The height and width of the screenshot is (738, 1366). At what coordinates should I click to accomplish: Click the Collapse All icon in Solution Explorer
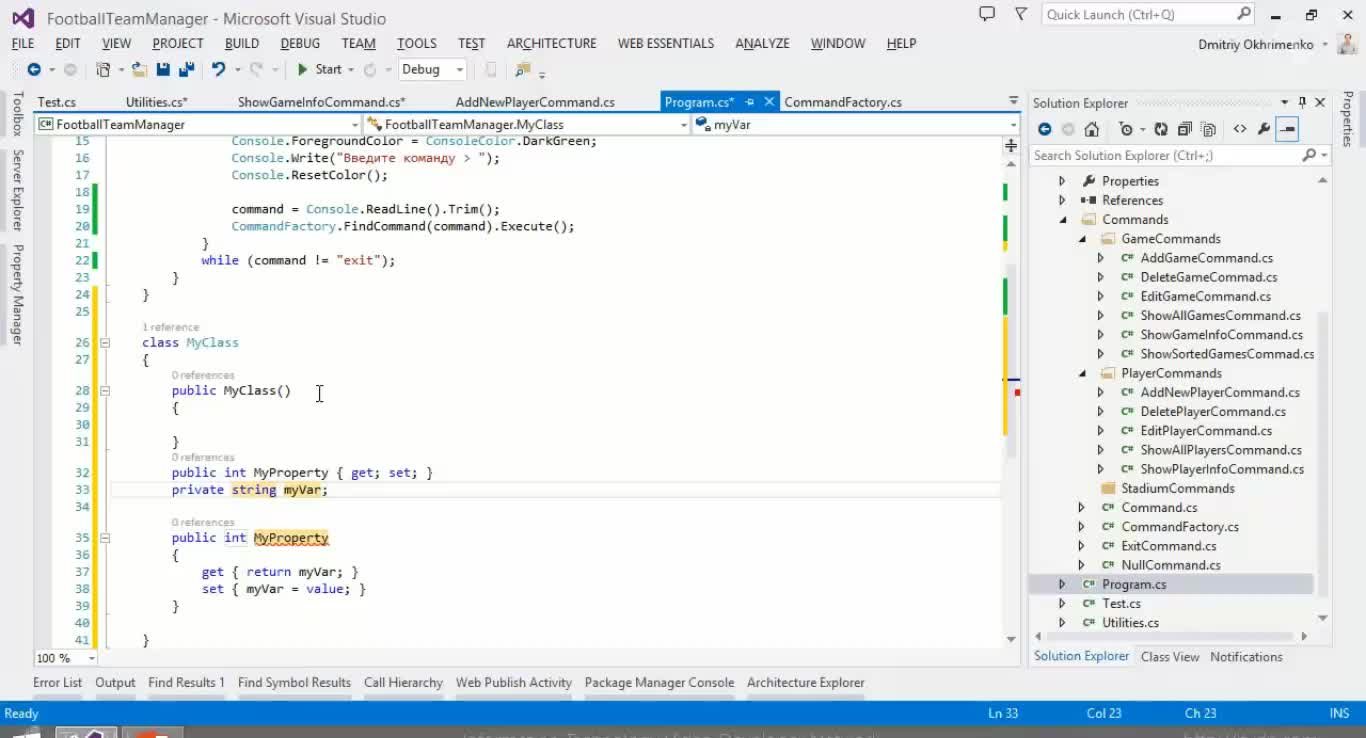pos(1185,129)
